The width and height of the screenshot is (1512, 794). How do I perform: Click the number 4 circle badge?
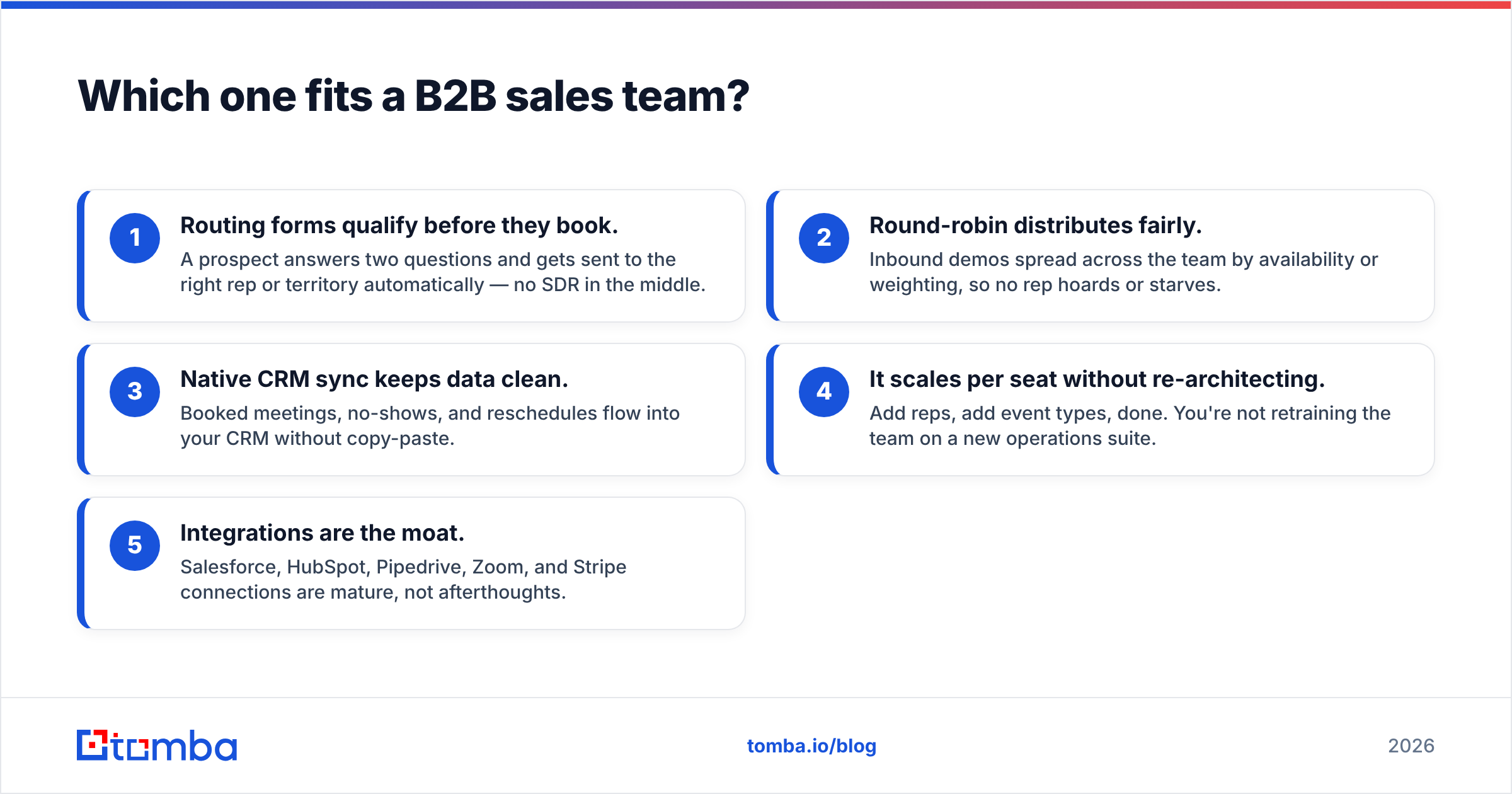(x=824, y=392)
